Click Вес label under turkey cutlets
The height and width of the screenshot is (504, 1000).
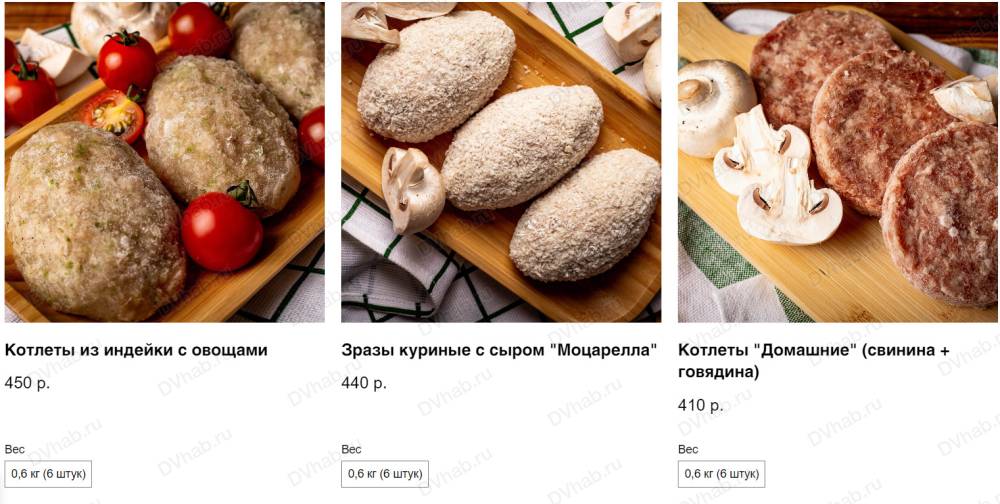[15, 449]
